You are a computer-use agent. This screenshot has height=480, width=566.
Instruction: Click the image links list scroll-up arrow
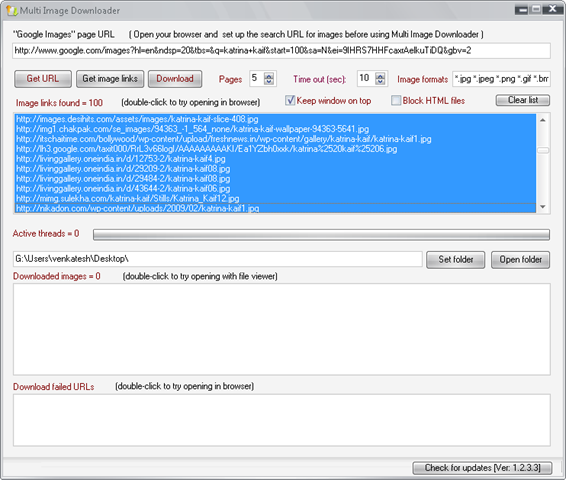pos(543,120)
